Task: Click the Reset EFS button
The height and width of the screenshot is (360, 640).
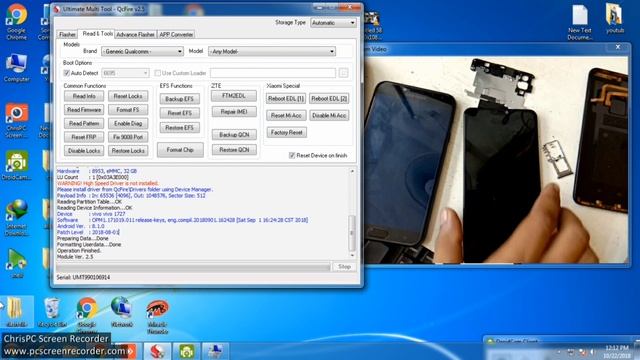Action: [x=180, y=113]
